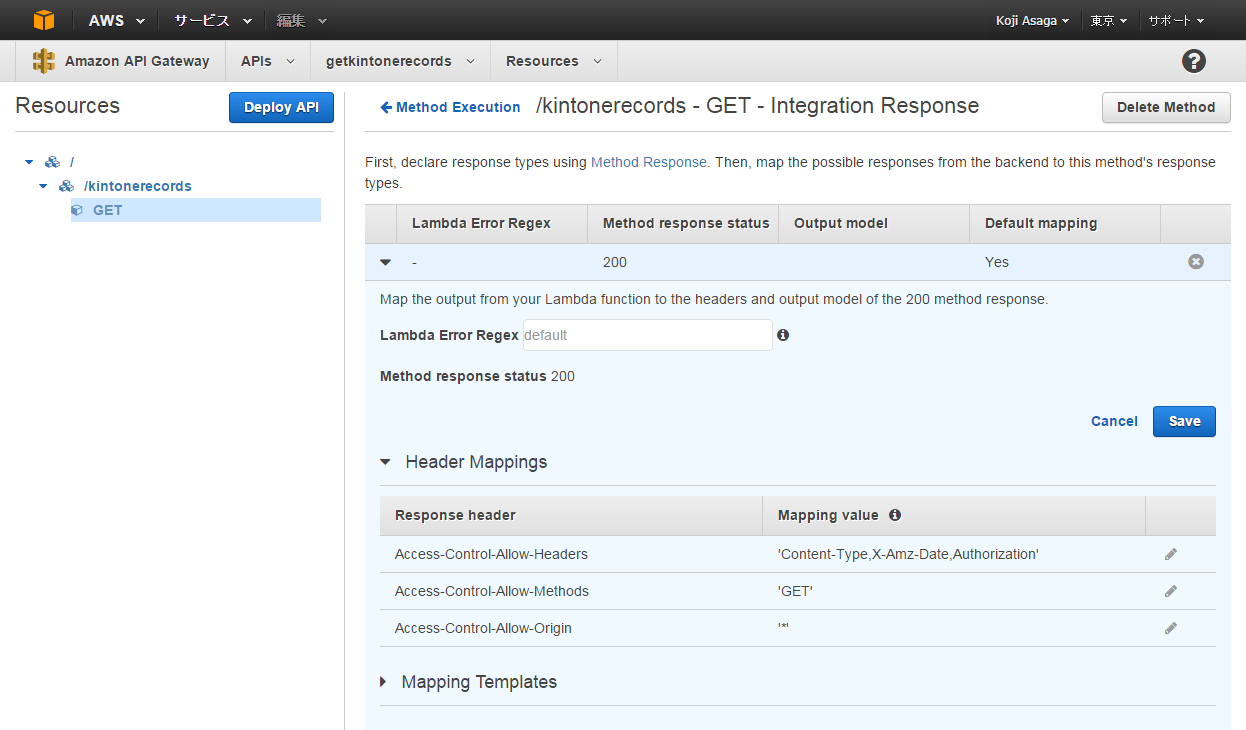The height and width of the screenshot is (730, 1246).
Task: Click the Mapping value info icon
Action: tap(895, 515)
